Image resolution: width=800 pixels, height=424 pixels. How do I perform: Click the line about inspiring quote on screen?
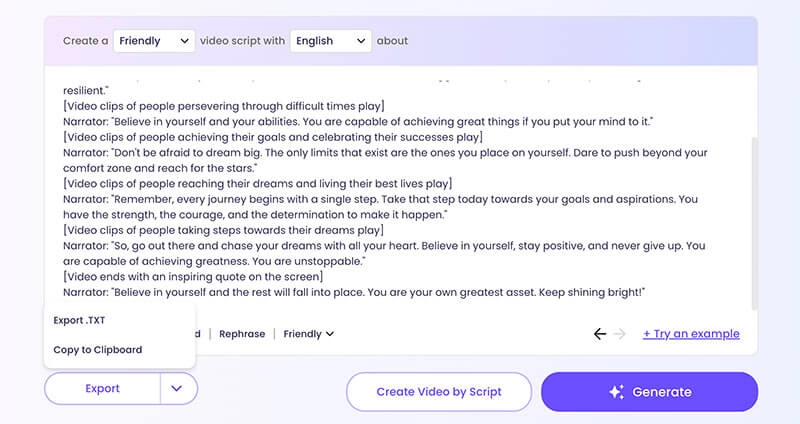click(192, 276)
